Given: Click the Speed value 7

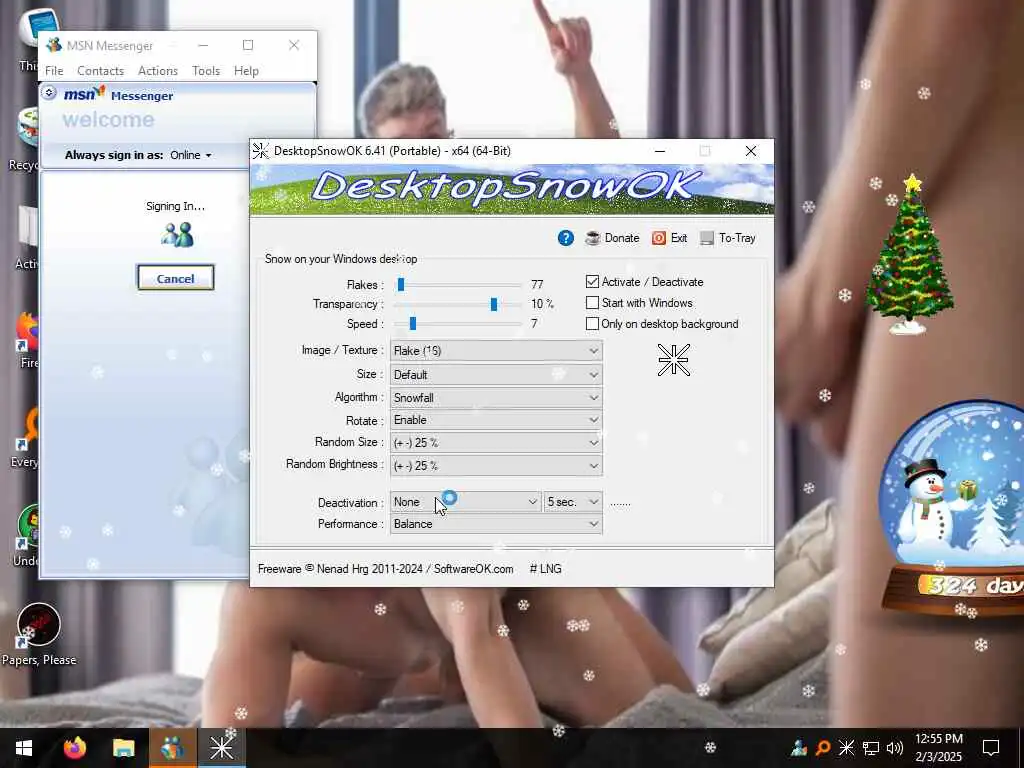Looking at the screenshot, I should [x=534, y=323].
